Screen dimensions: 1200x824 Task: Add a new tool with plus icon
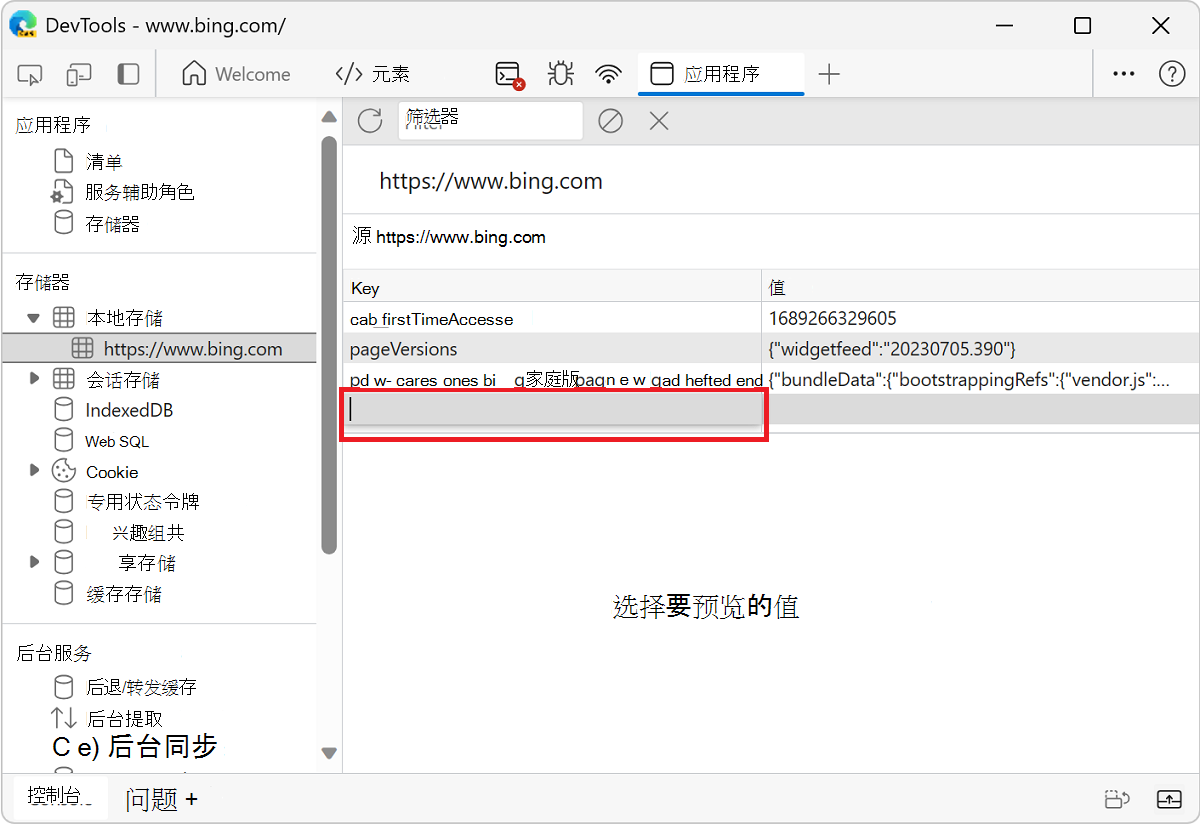coord(829,74)
